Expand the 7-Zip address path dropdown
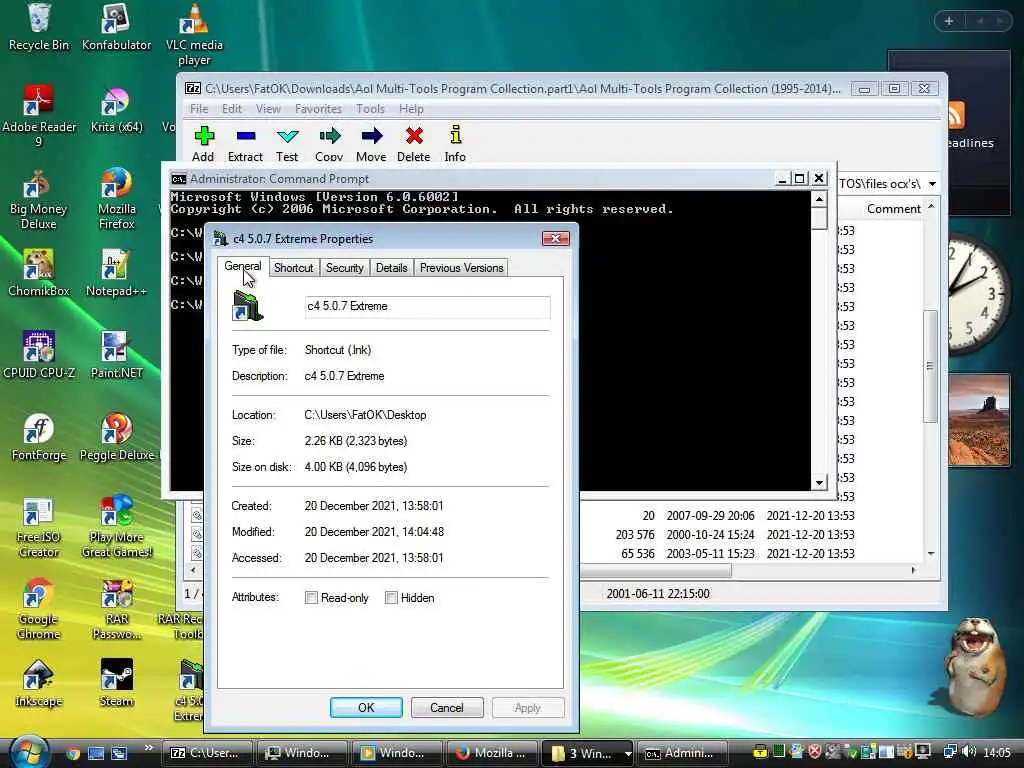The width and height of the screenshot is (1024, 768). pyautogui.click(x=932, y=184)
